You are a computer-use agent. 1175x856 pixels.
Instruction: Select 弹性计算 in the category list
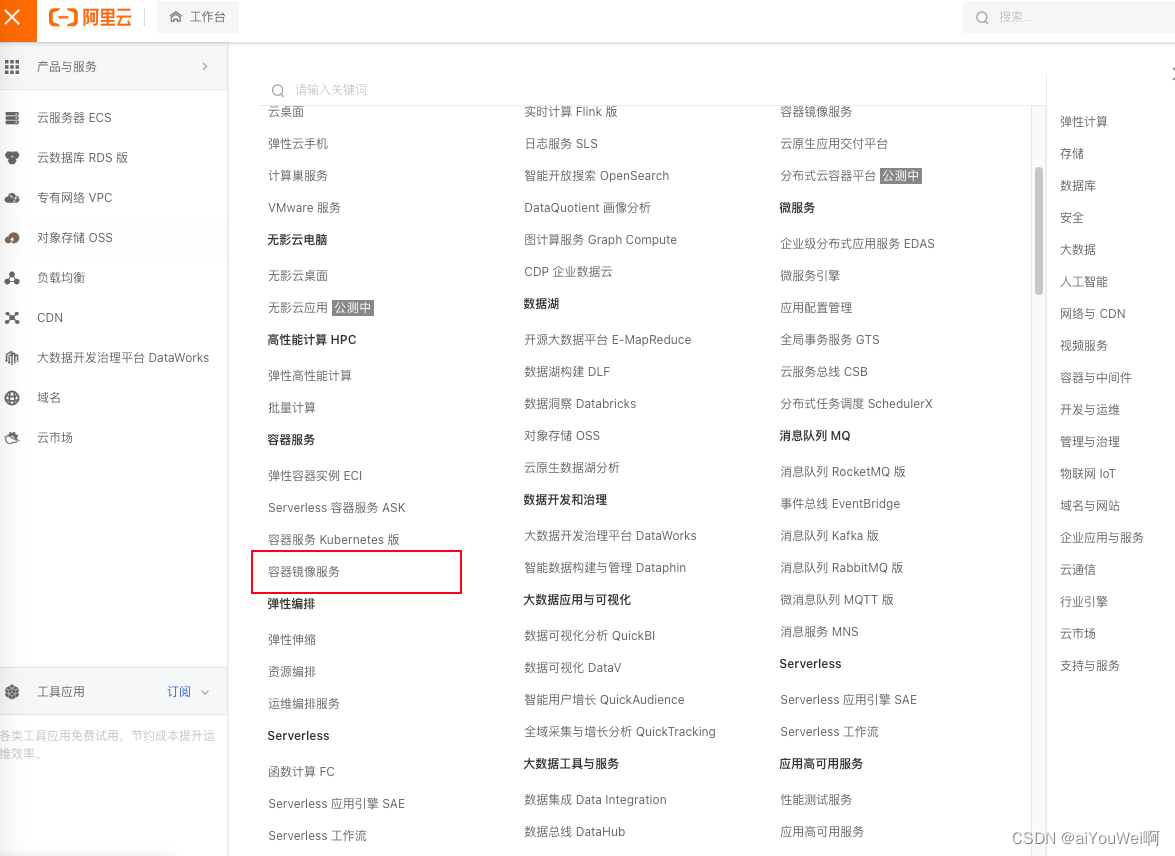point(1084,121)
